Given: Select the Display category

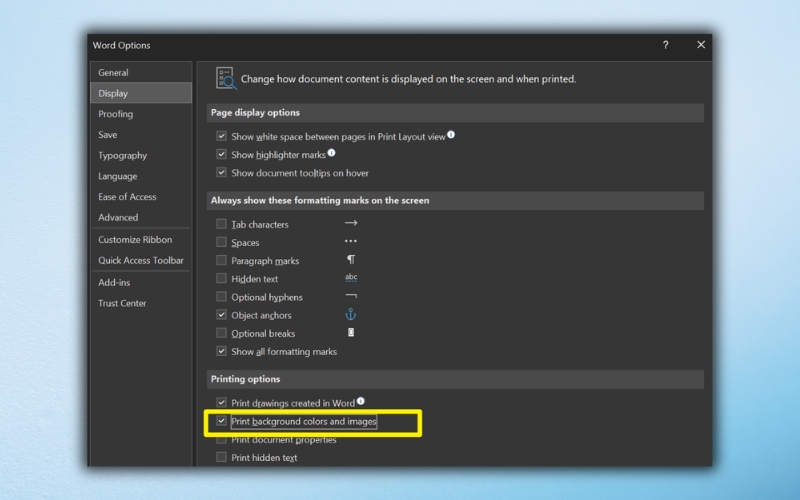Looking at the screenshot, I should (141, 93).
